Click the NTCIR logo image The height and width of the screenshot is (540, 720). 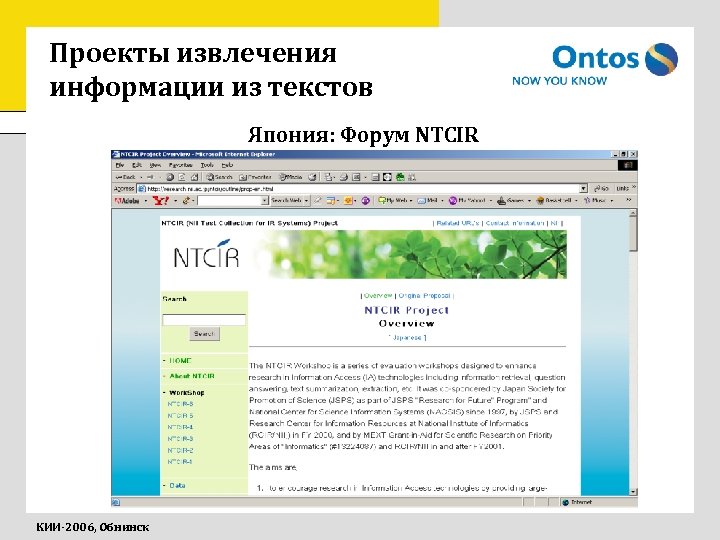(207, 255)
